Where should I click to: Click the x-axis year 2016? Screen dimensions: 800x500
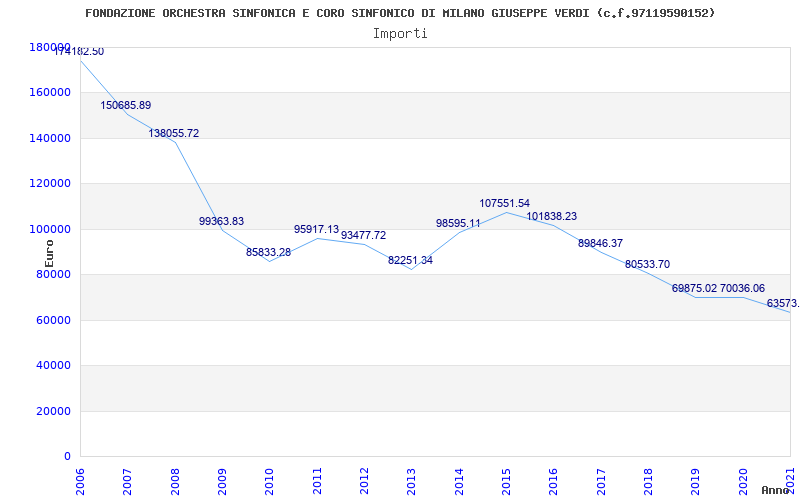tap(554, 481)
